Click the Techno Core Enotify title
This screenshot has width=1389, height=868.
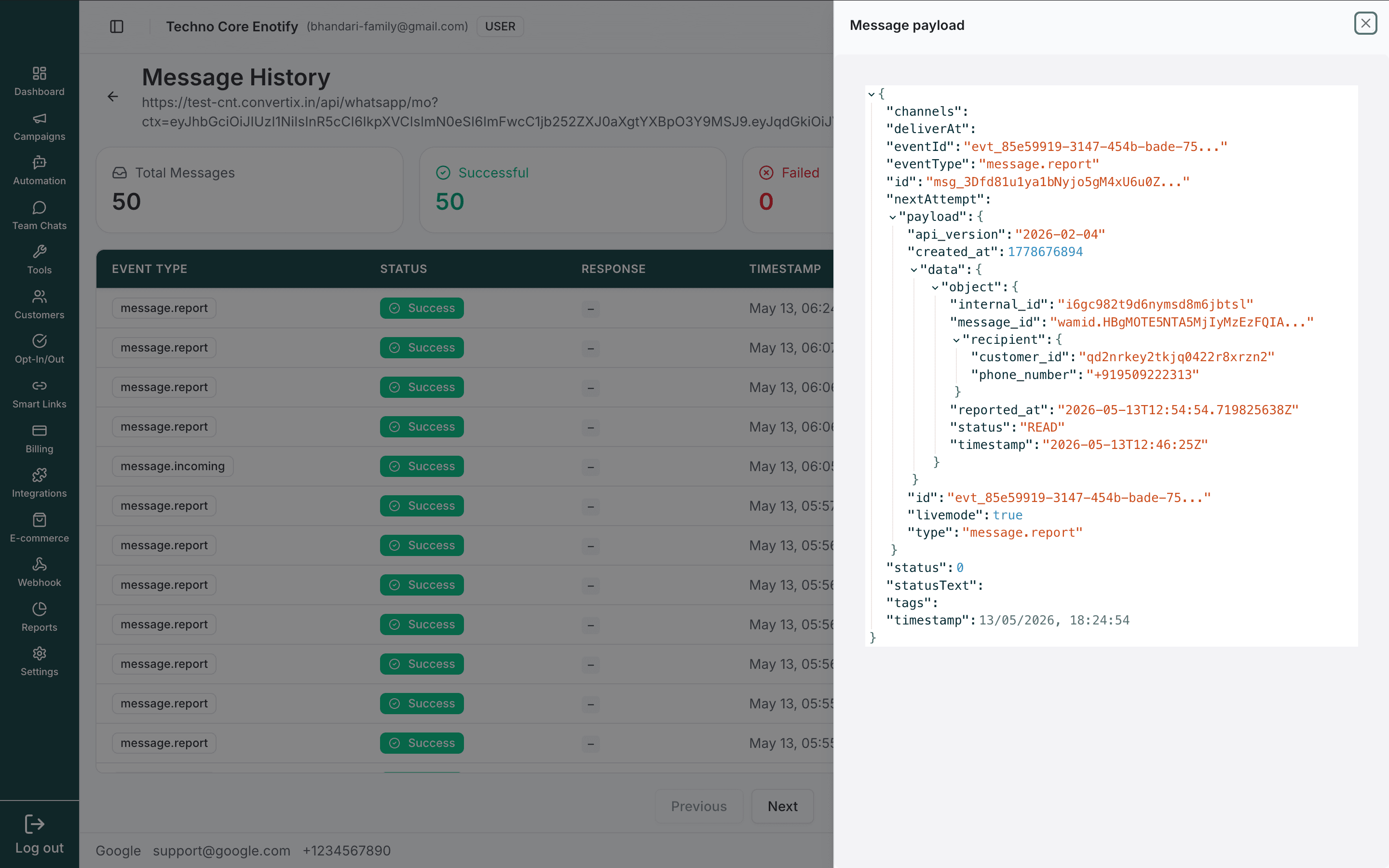pyautogui.click(x=232, y=27)
